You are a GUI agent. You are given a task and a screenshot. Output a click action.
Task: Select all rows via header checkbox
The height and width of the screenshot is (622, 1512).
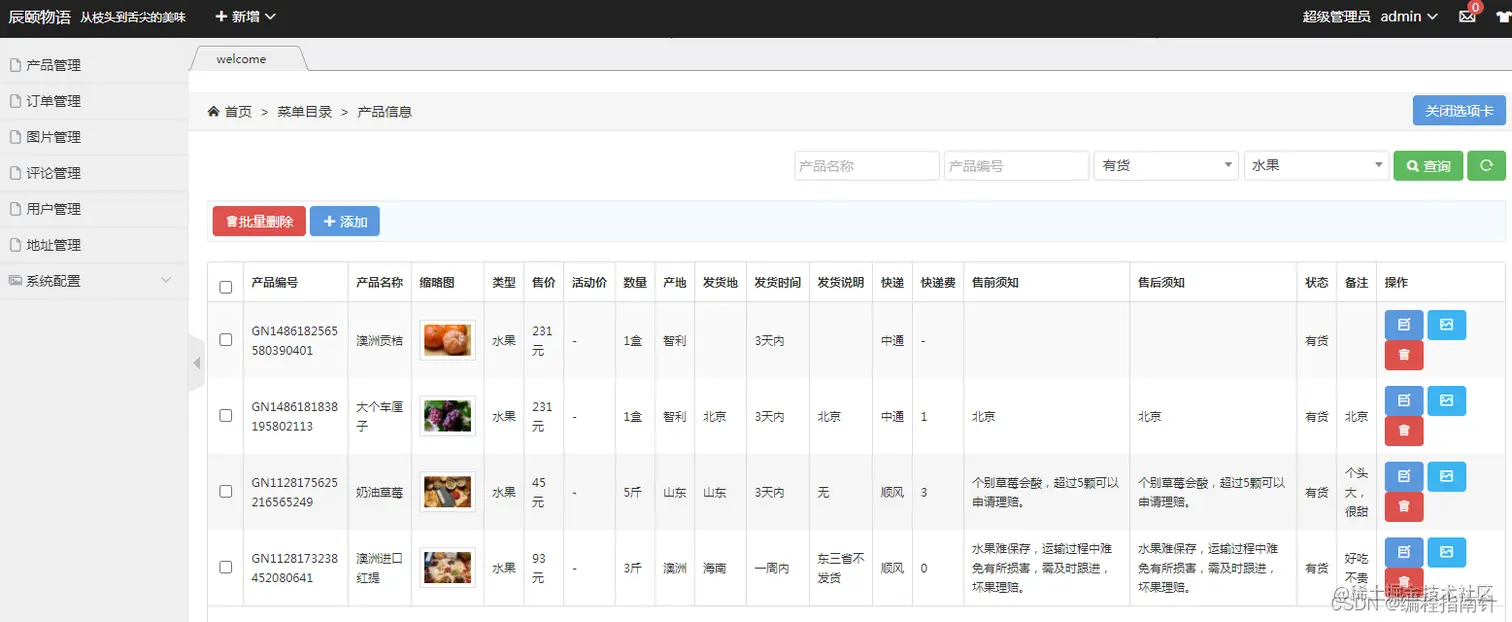(x=225, y=287)
